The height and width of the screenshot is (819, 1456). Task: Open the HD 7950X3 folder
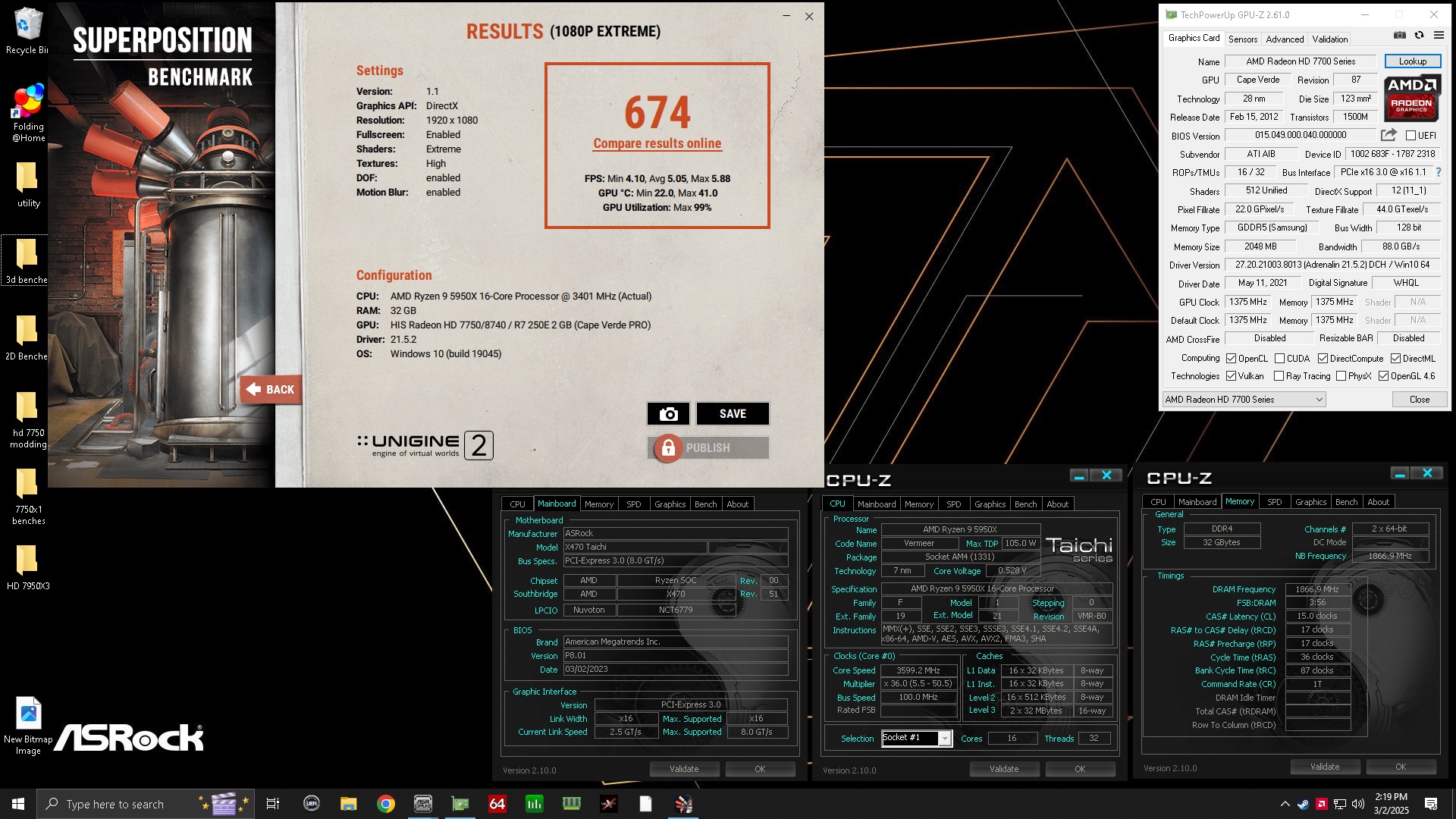[x=28, y=567]
